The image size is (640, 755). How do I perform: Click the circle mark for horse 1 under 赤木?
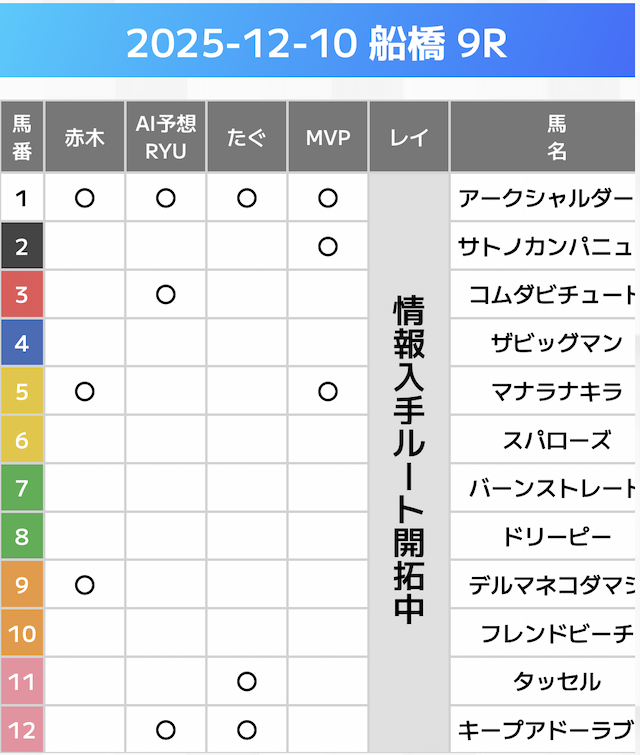click(85, 198)
